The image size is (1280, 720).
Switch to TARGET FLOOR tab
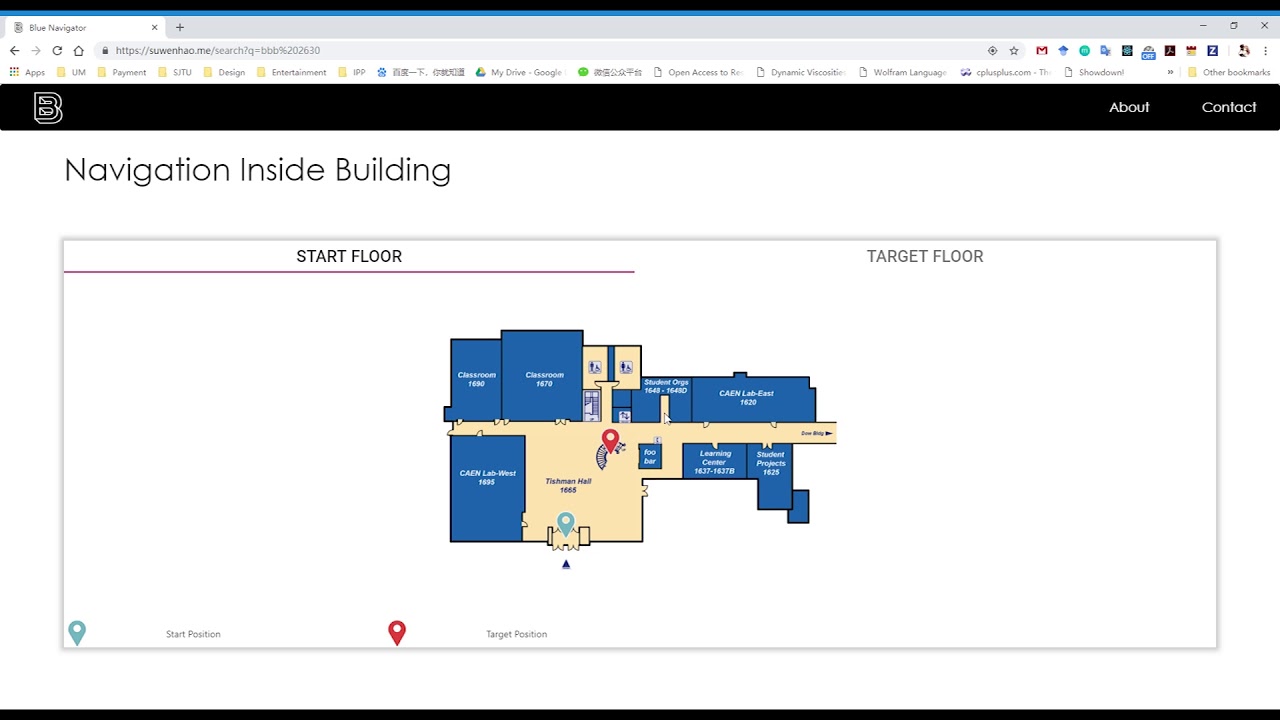click(x=925, y=256)
